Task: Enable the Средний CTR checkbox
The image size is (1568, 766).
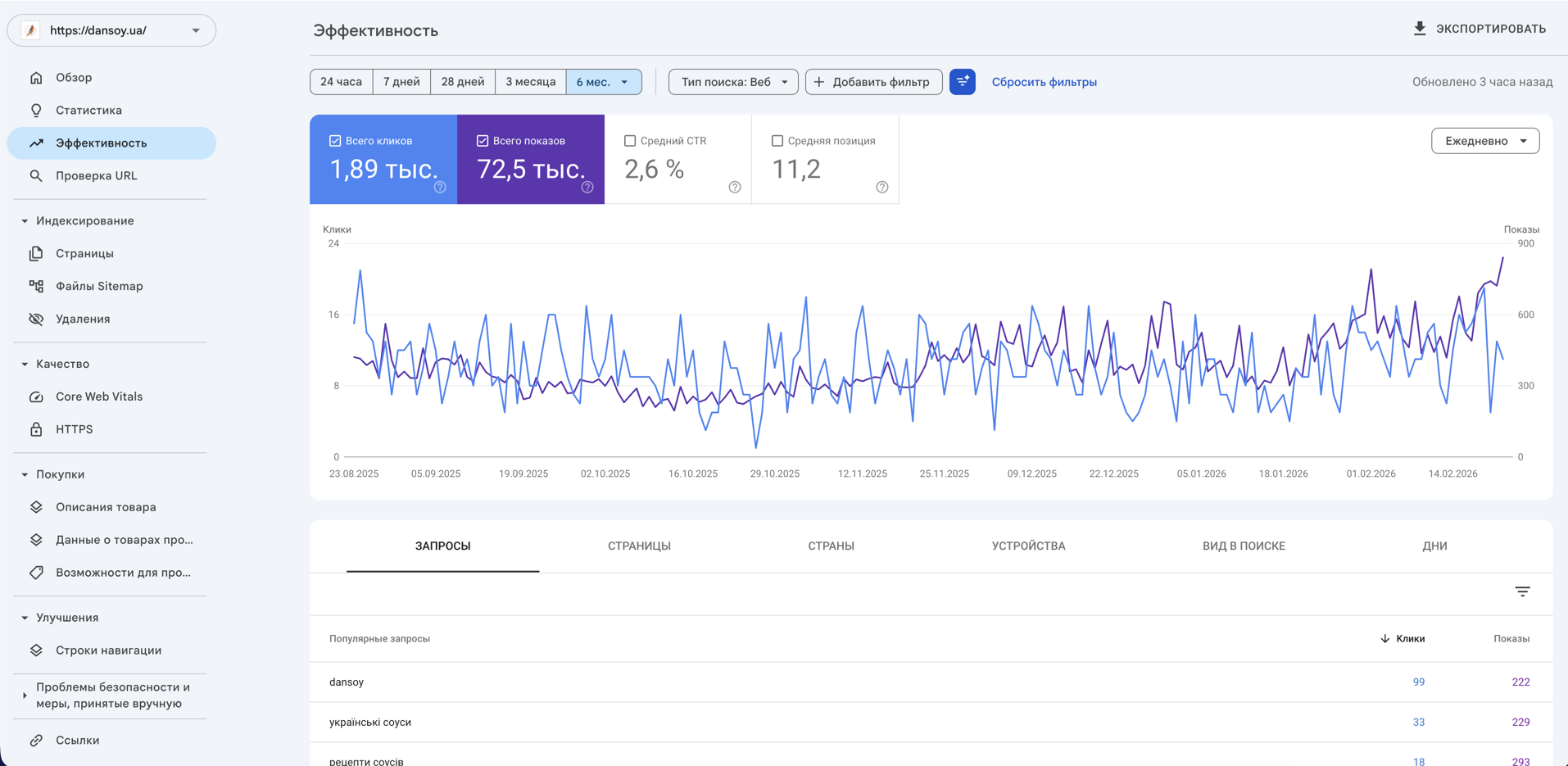Action: 630,141
